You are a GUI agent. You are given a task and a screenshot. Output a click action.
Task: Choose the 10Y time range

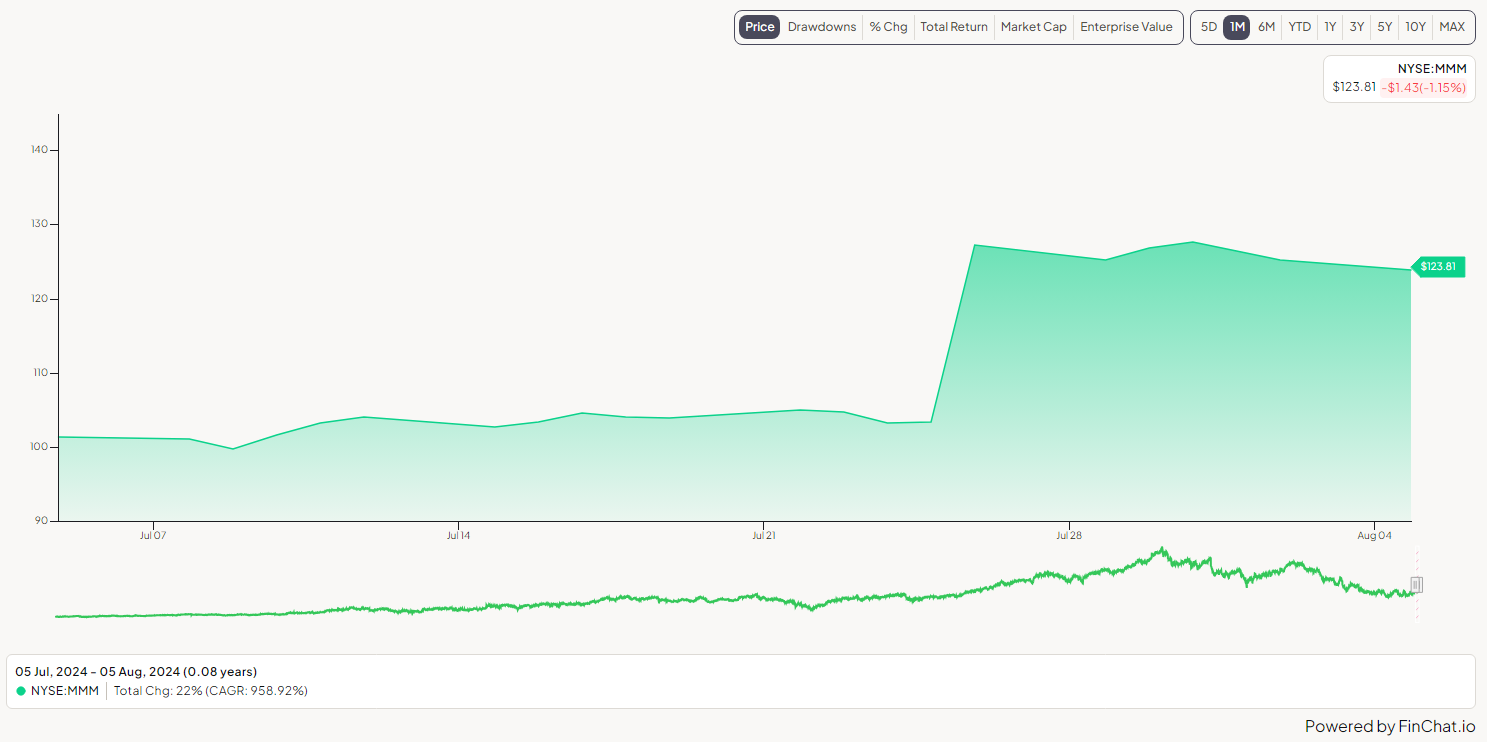point(1415,27)
